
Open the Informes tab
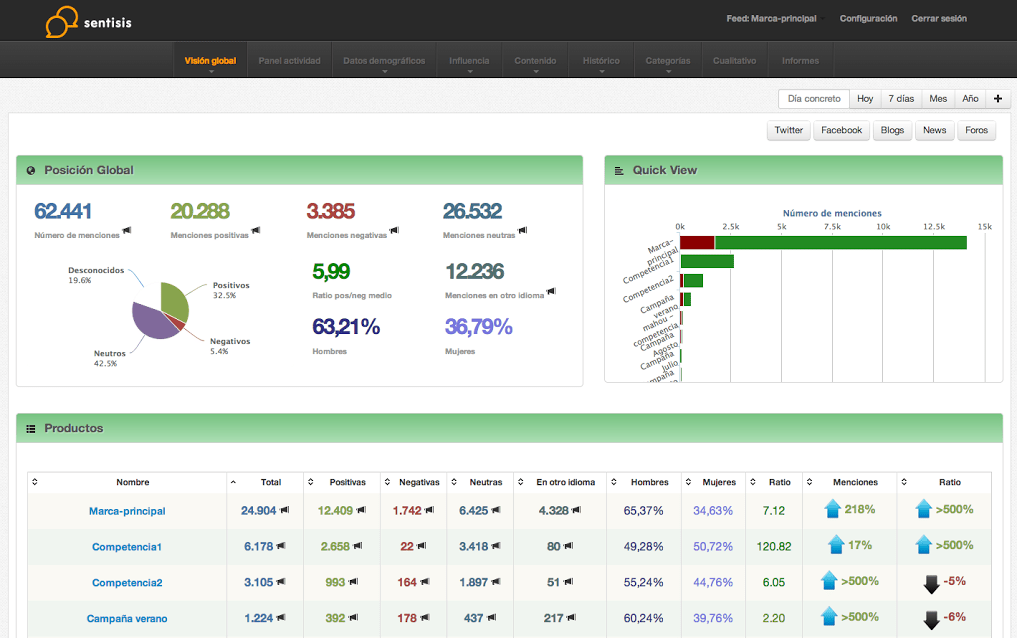(800, 61)
